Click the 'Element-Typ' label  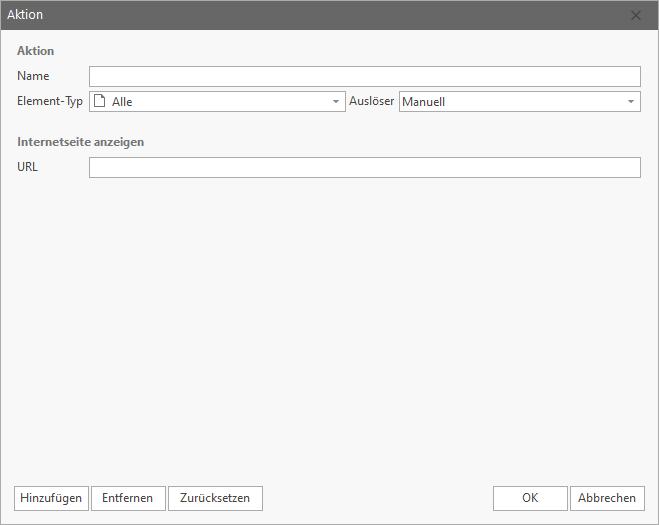(50, 101)
